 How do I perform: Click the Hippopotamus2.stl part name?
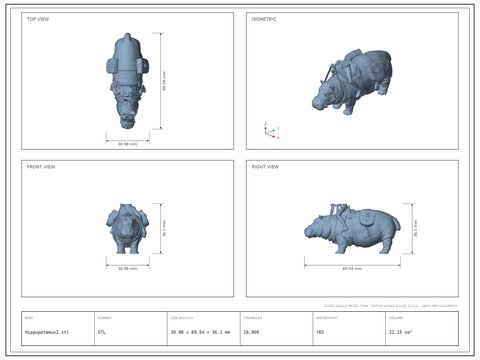click(47, 332)
